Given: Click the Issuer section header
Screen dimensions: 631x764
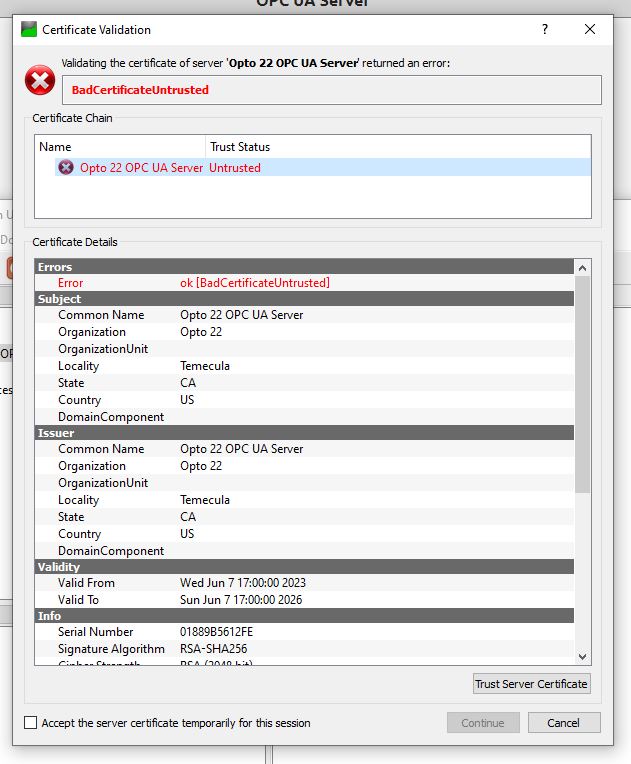Looking at the screenshot, I should click(304, 433).
